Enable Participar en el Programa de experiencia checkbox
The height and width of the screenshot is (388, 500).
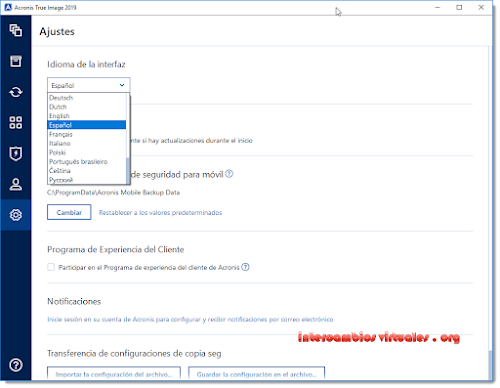(51, 267)
